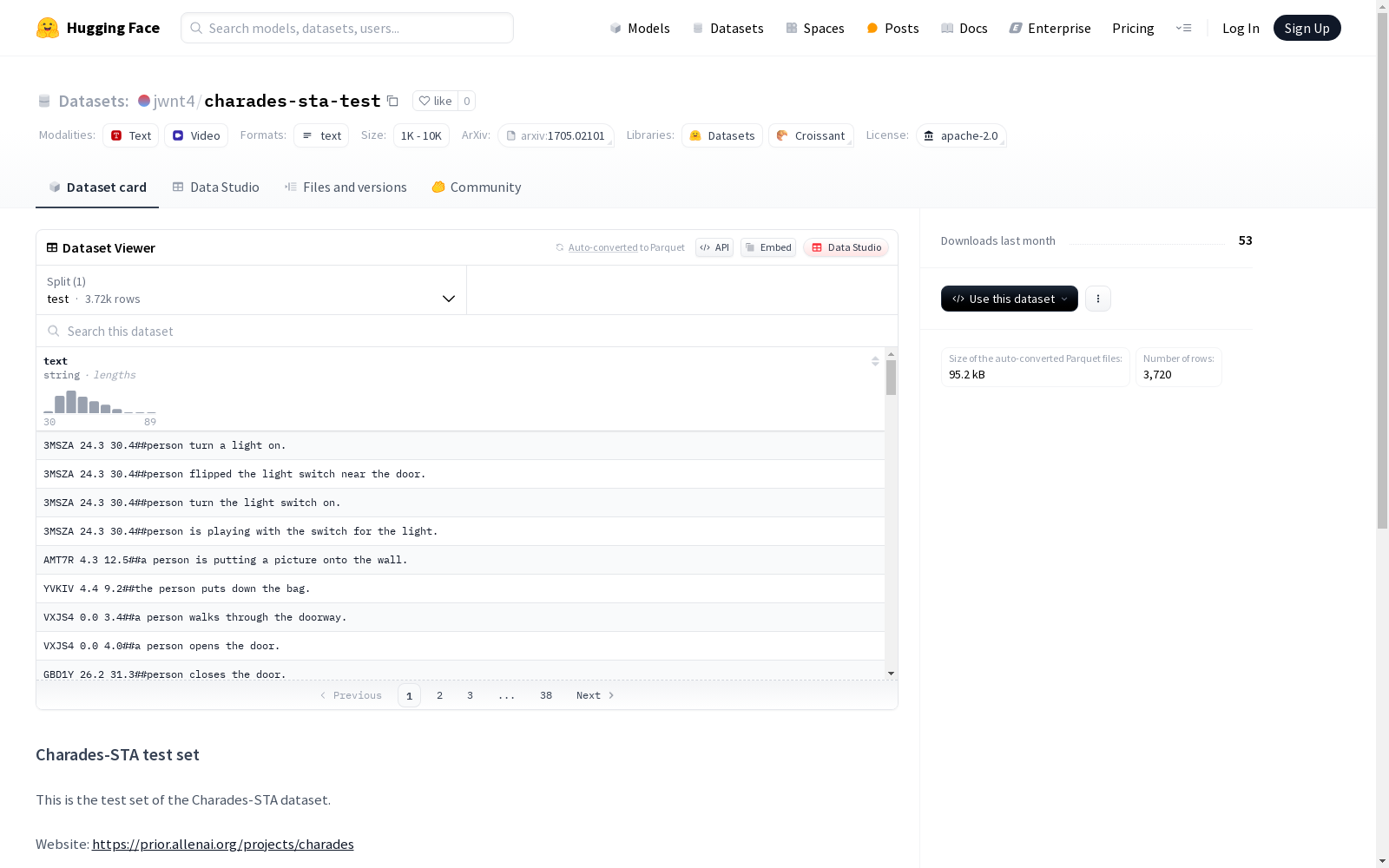This screenshot has height=868, width=1389.
Task: Switch to Files and versions tab
Action: 346,187
